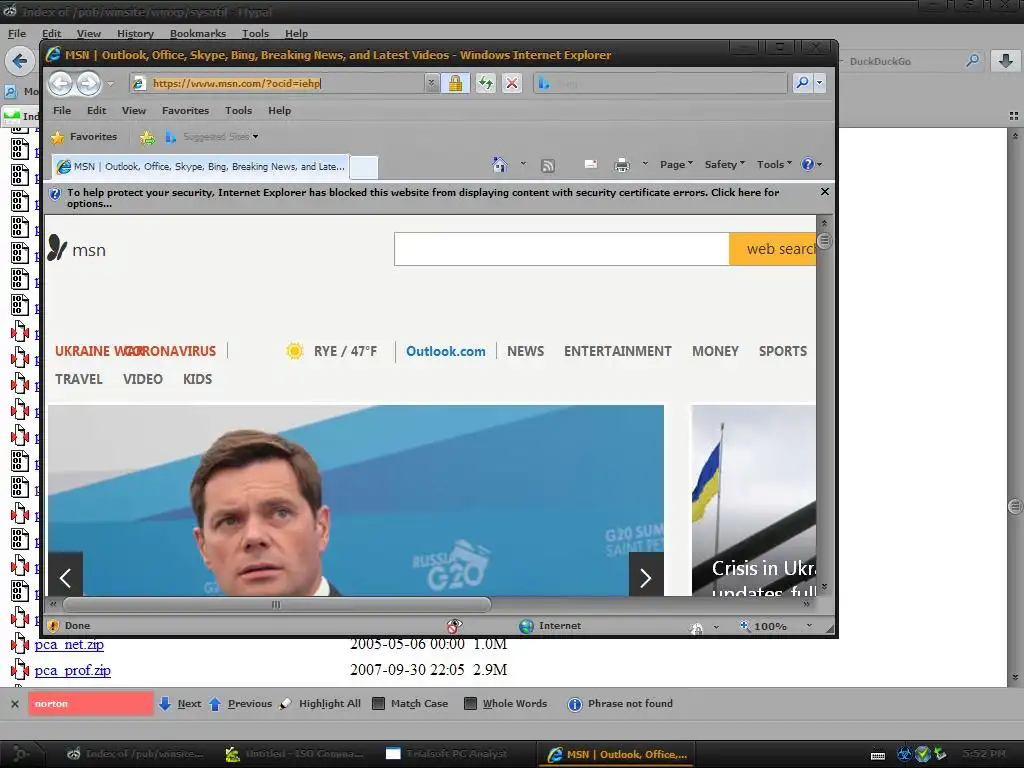Open the Outlook.com link
Screen dimensions: 1024x768
click(x=446, y=351)
